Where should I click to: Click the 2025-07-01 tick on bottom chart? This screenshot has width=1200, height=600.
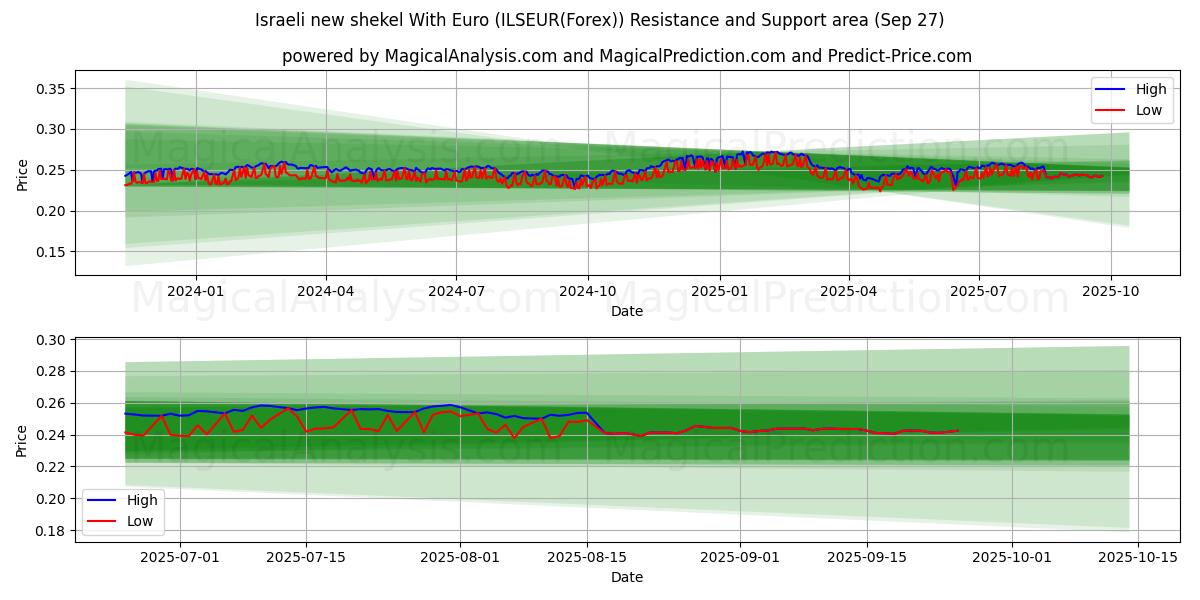click(x=180, y=557)
